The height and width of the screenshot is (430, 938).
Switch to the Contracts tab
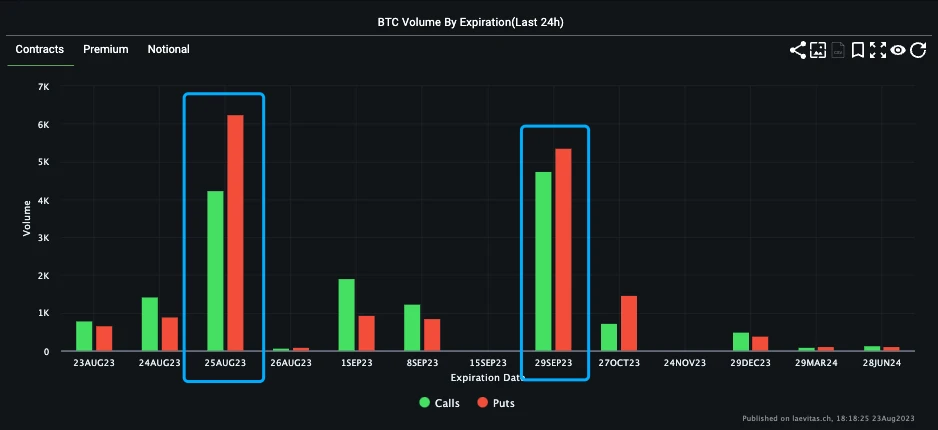39,50
